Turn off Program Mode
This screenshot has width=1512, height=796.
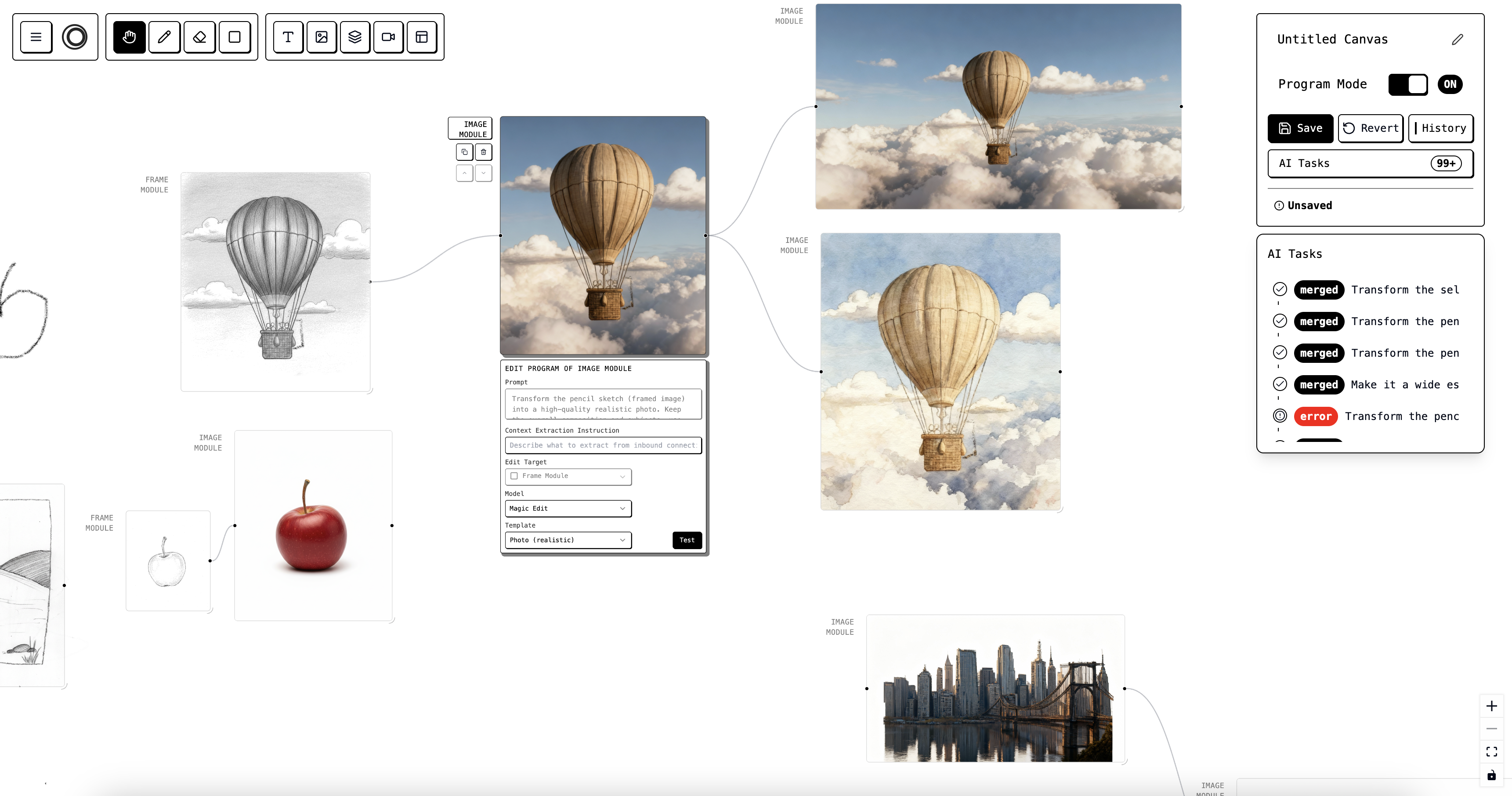(1408, 84)
